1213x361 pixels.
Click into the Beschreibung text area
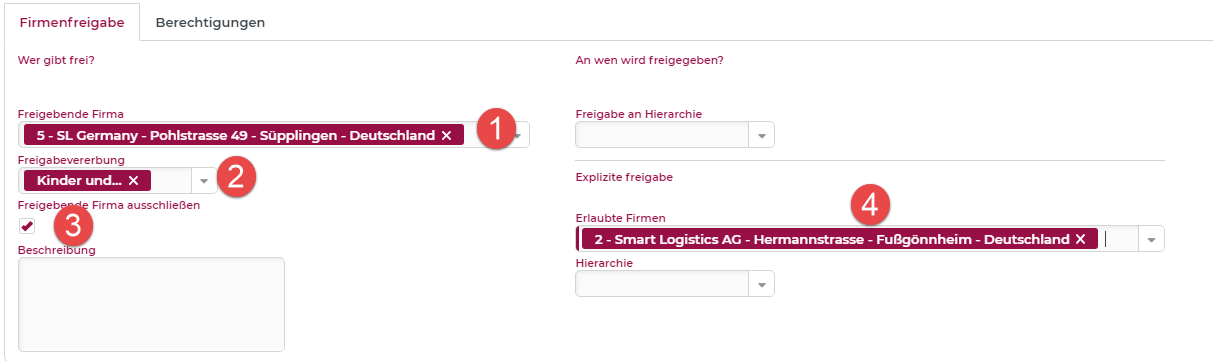click(151, 304)
